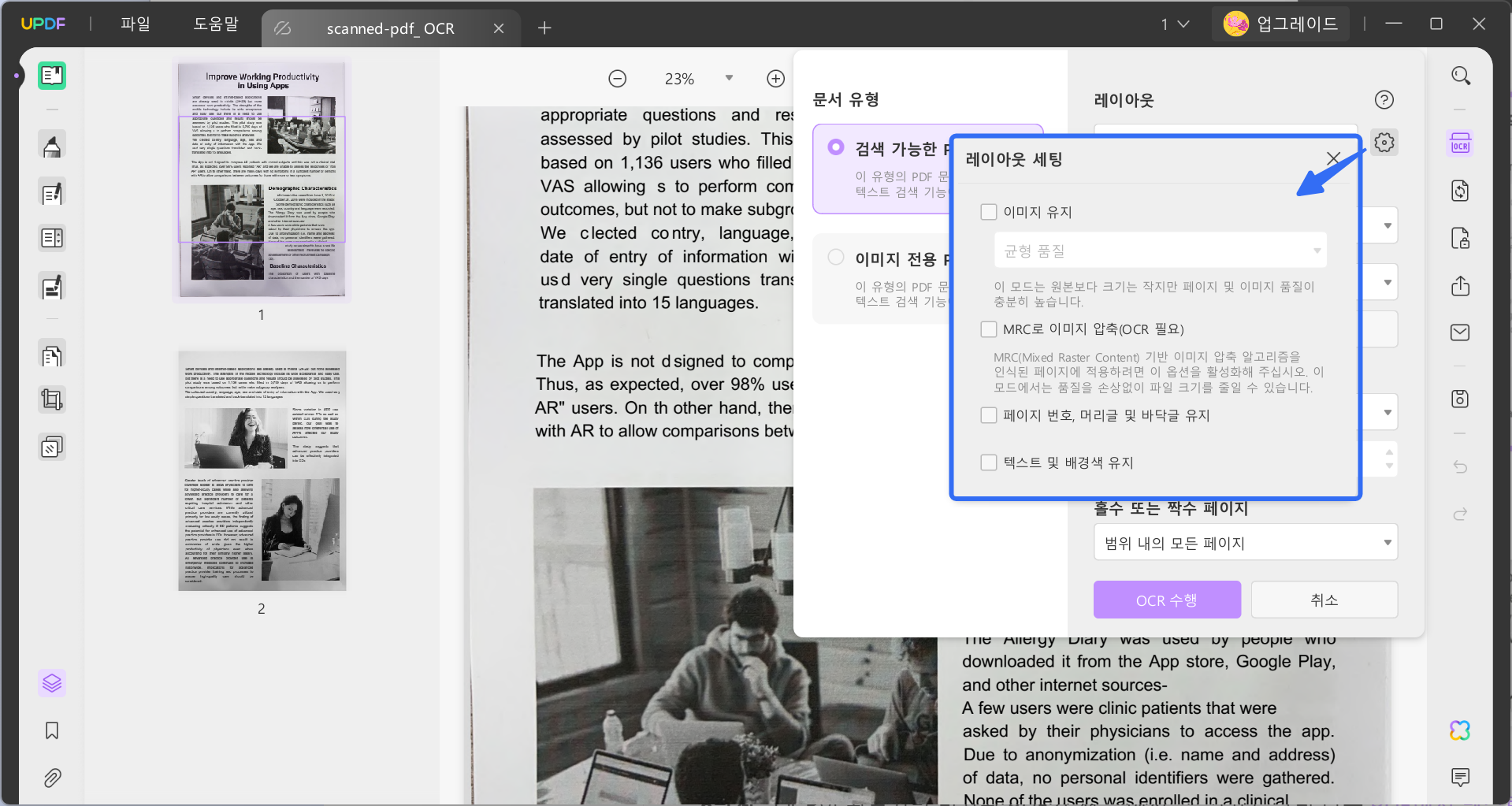Open the share/export panel
This screenshot has height=806, width=1512.
(1461, 285)
